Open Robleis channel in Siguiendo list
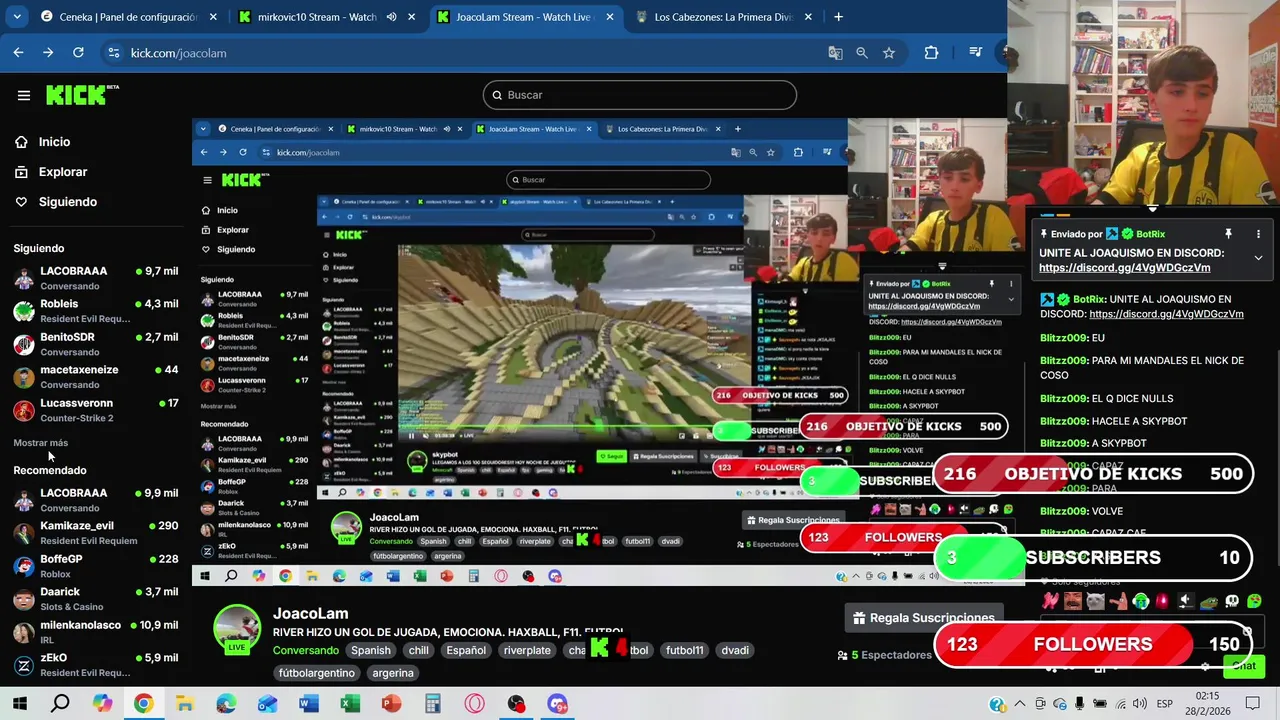Image resolution: width=1280 pixels, height=720 pixels. click(96, 310)
